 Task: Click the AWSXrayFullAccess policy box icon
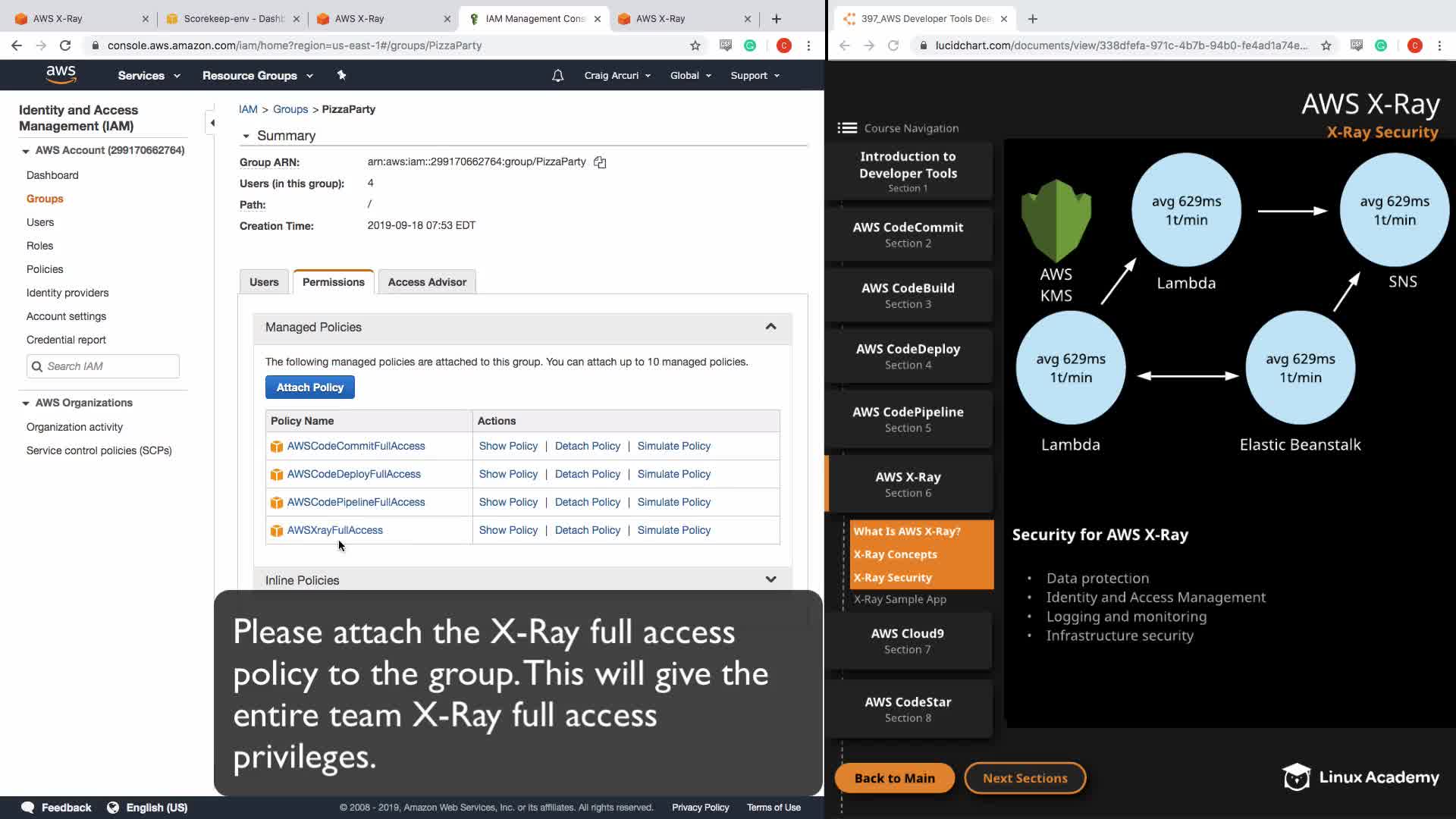click(x=277, y=531)
